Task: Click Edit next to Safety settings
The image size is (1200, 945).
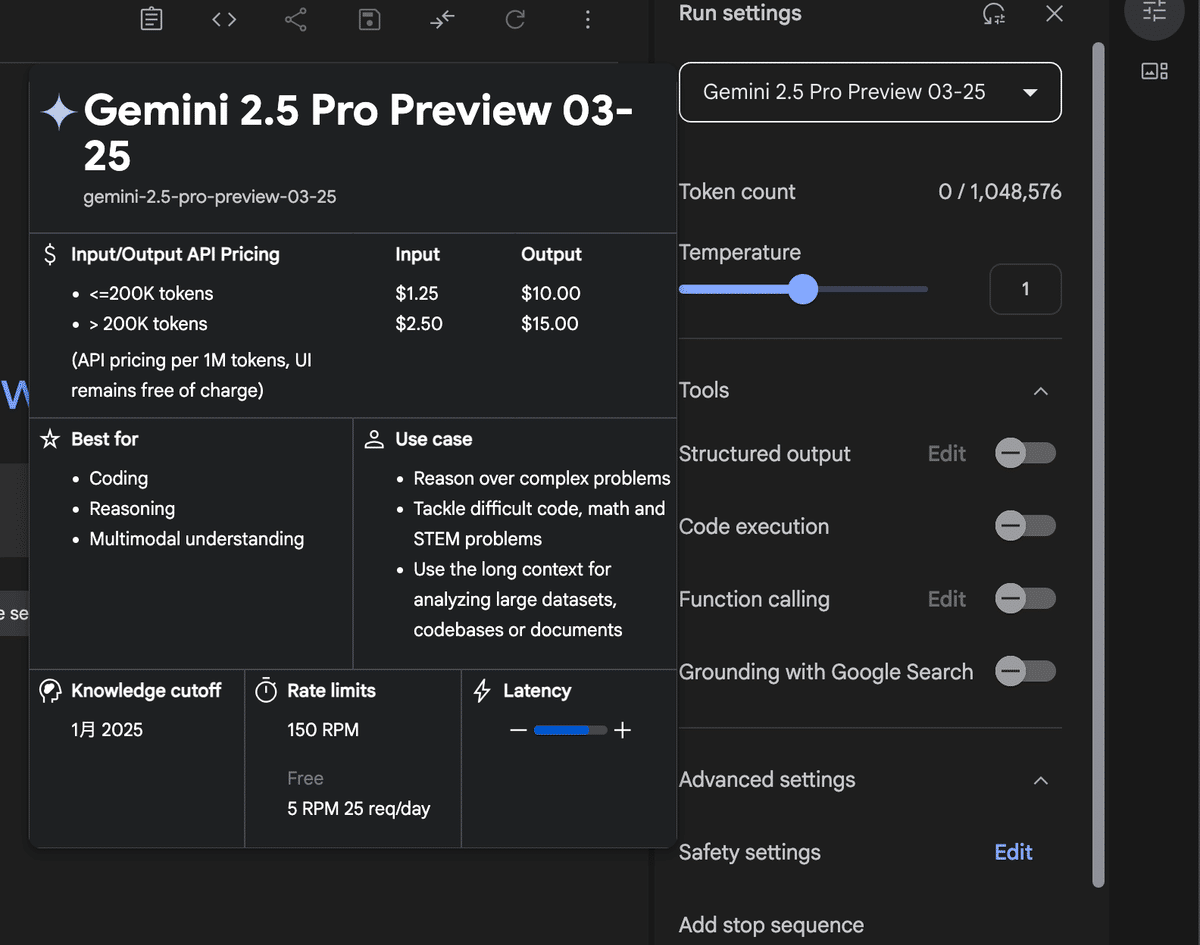Action: point(1013,852)
